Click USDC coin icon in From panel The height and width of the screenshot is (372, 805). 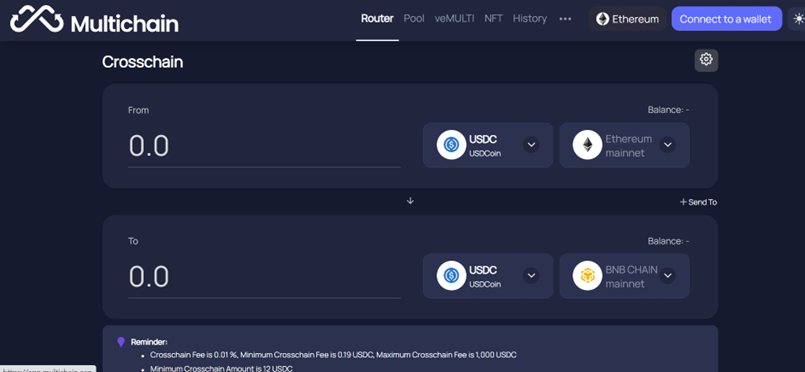[451, 145]
